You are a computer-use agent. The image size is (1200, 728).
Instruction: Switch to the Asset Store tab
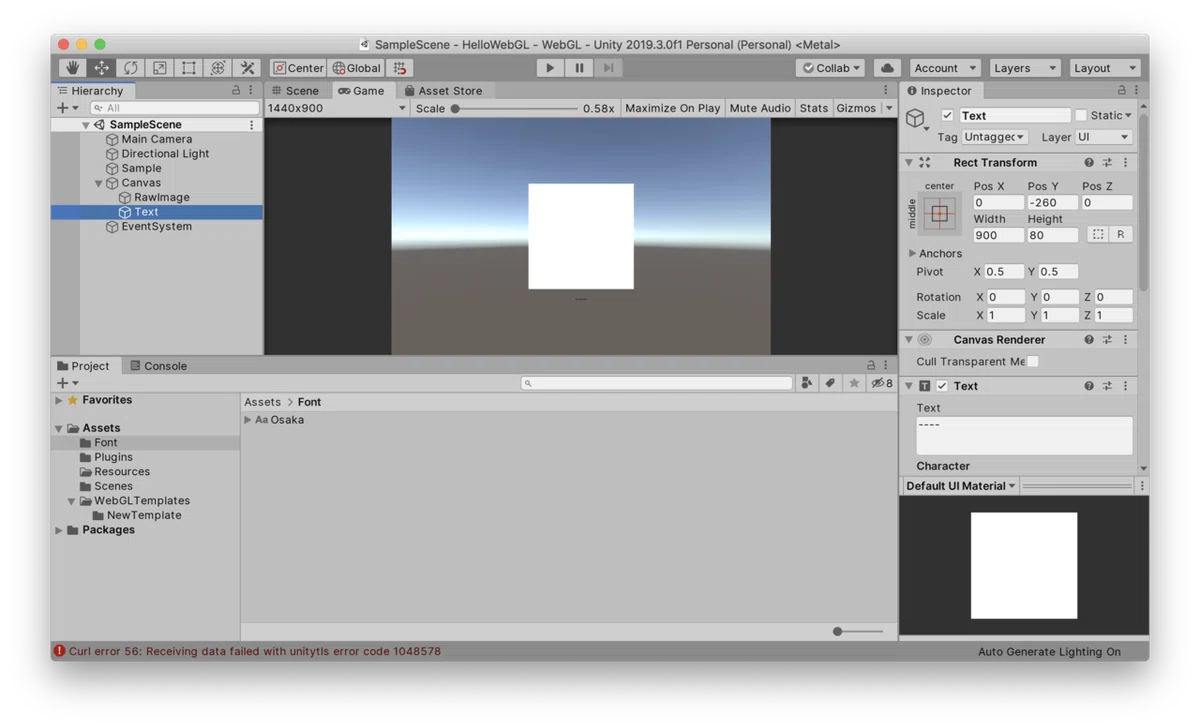pyautogui.click(x=442, y=91)
